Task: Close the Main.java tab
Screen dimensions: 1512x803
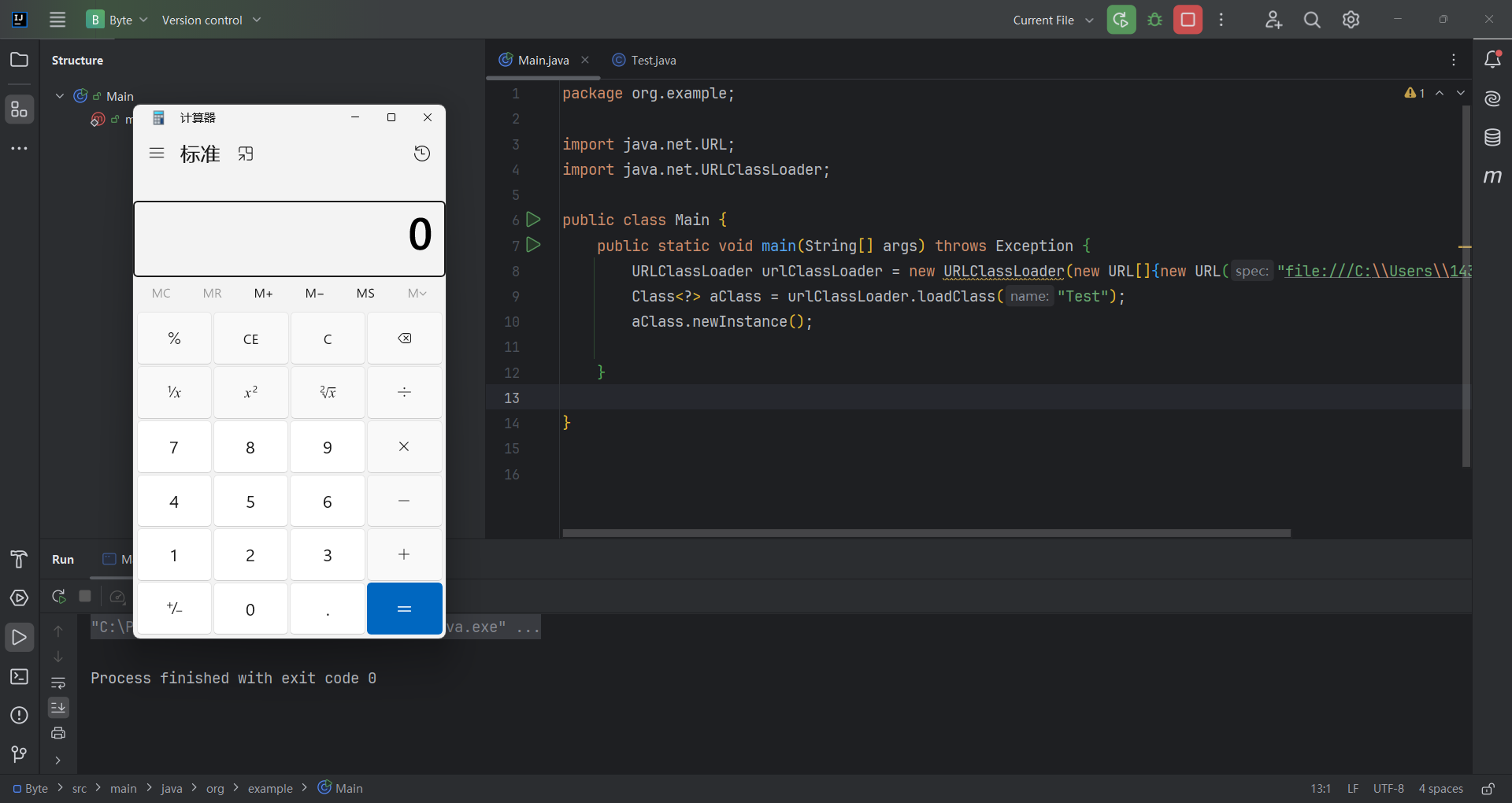Action: [x=585, y=60]
